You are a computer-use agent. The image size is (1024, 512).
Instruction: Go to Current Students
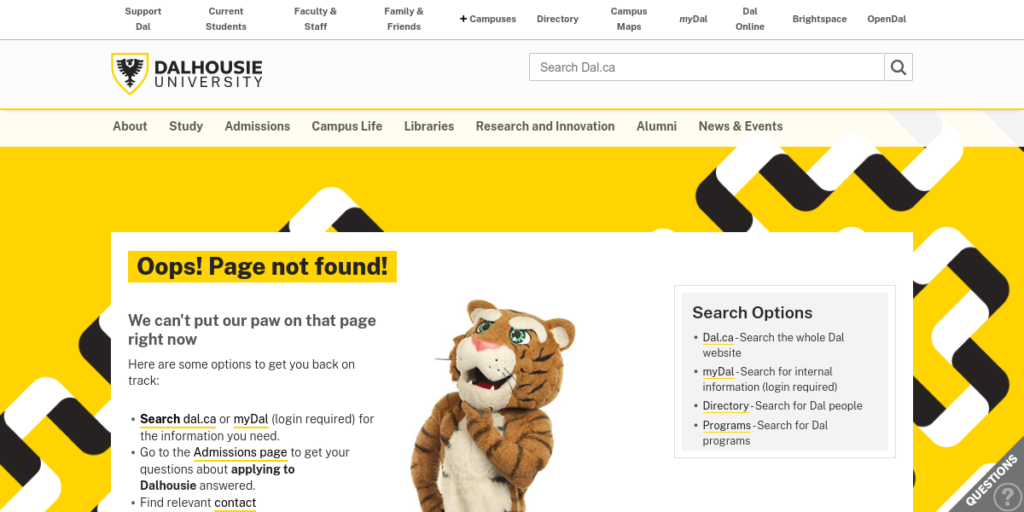(226, 19)
